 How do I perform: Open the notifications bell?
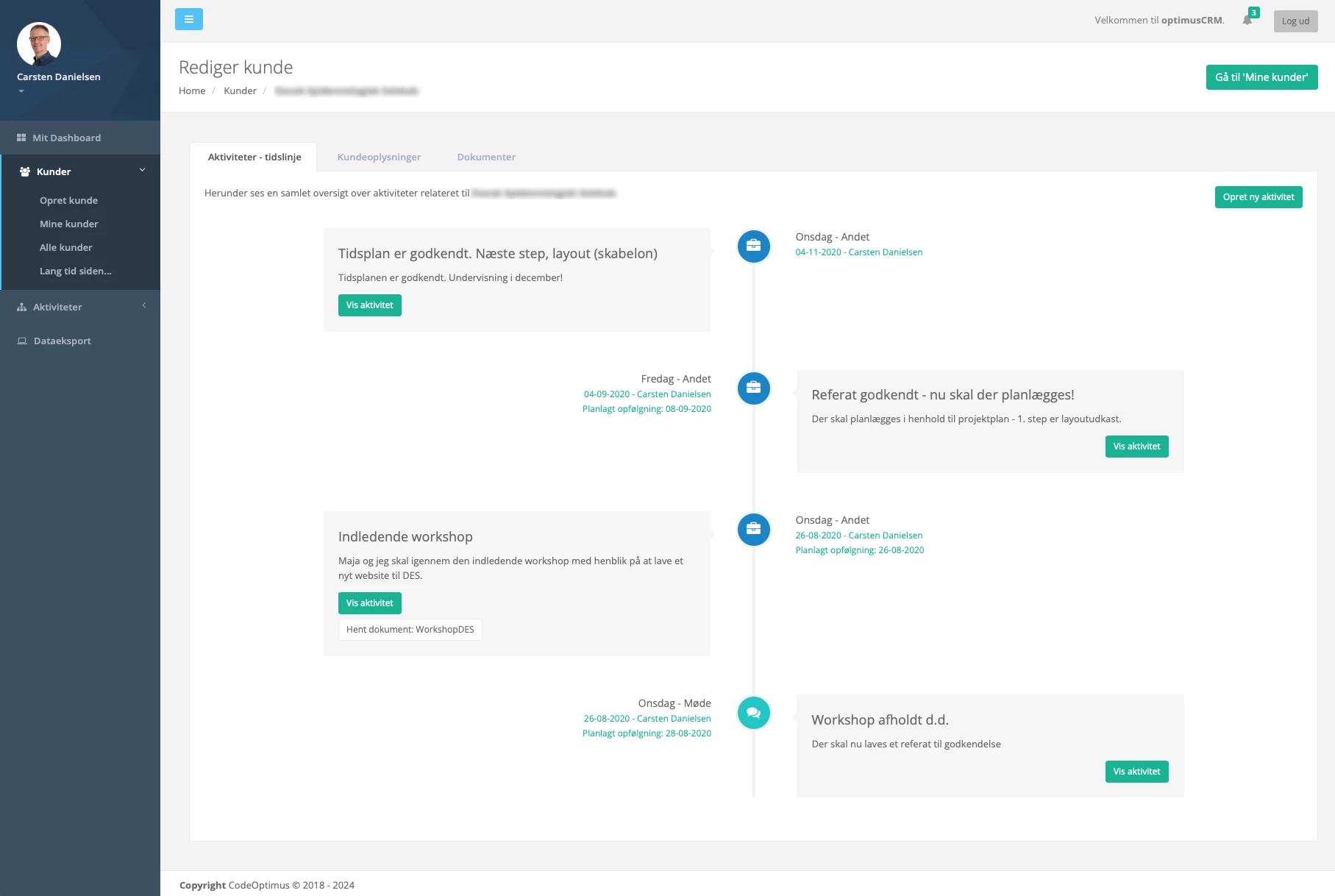(x=1246, y=21)
